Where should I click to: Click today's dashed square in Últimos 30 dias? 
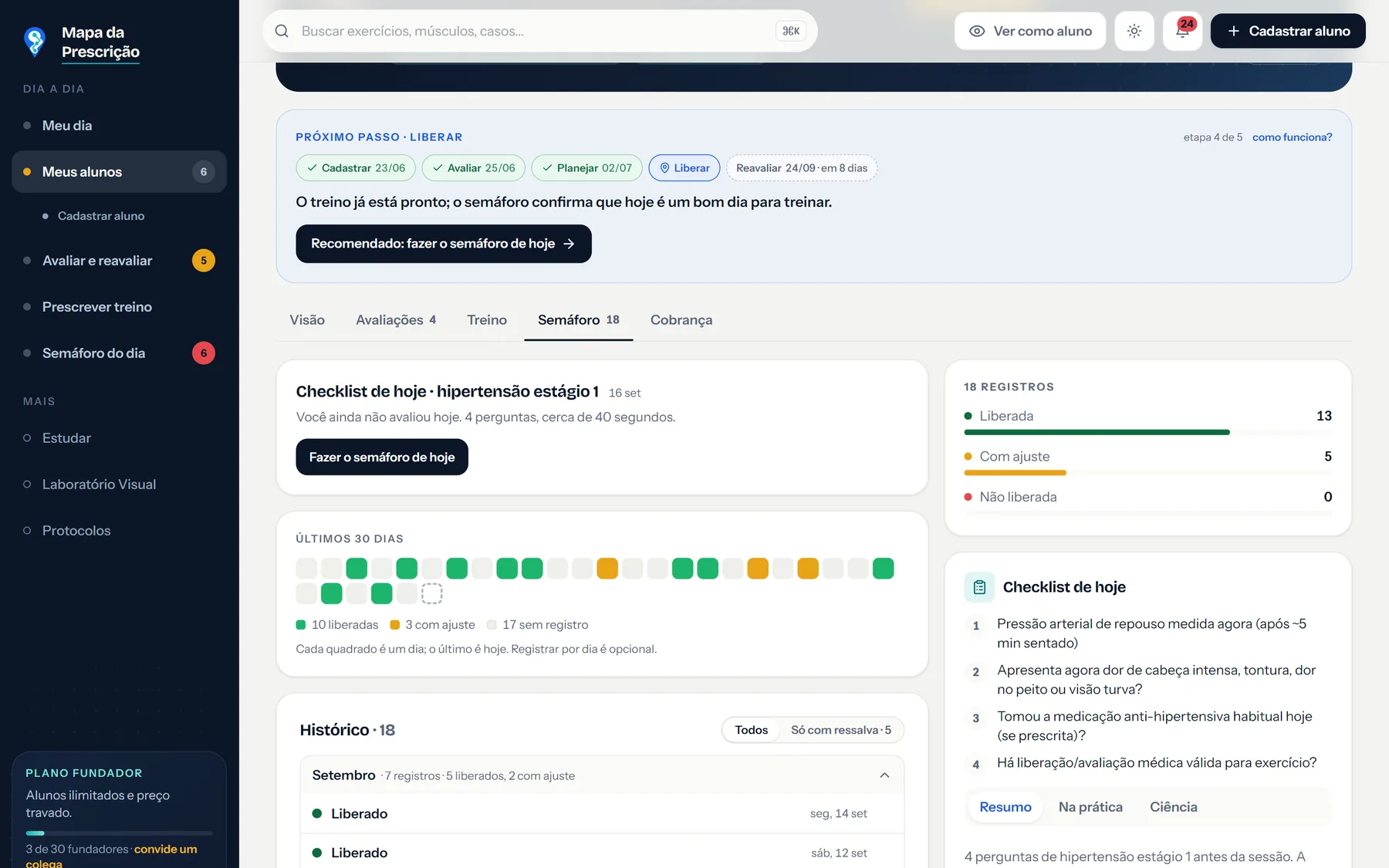click(x=432, y=594)
